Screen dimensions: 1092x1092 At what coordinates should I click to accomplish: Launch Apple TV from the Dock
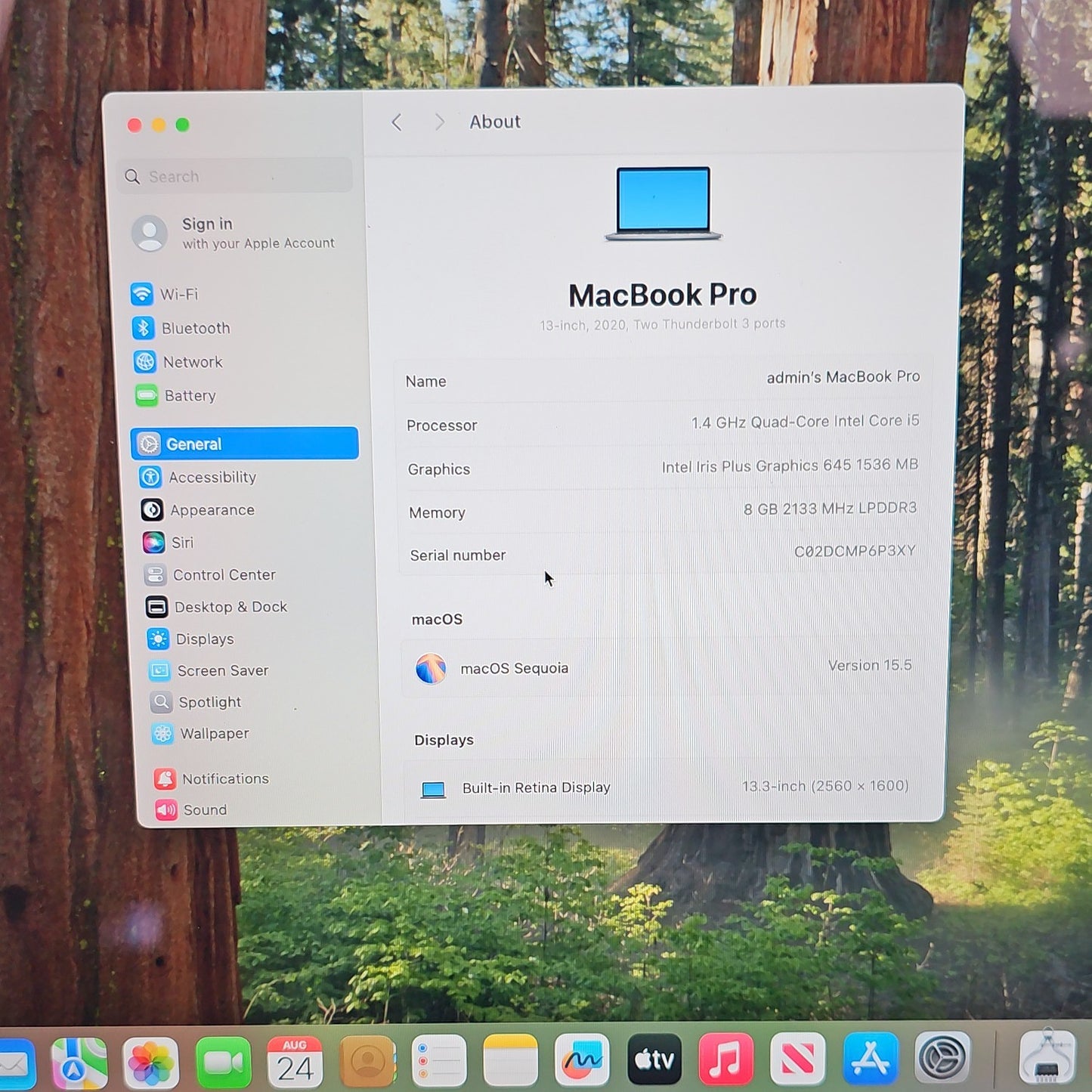click(x=654, y=1060)
